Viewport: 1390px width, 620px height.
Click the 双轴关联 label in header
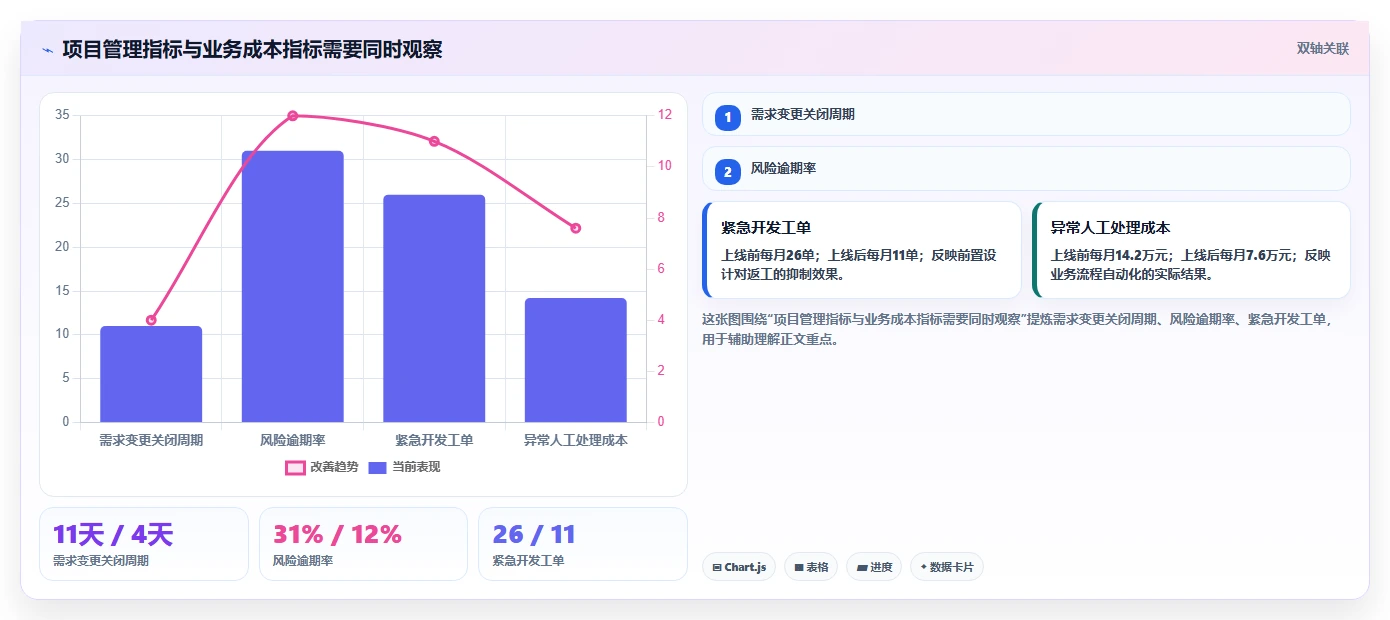[1323, 48]
